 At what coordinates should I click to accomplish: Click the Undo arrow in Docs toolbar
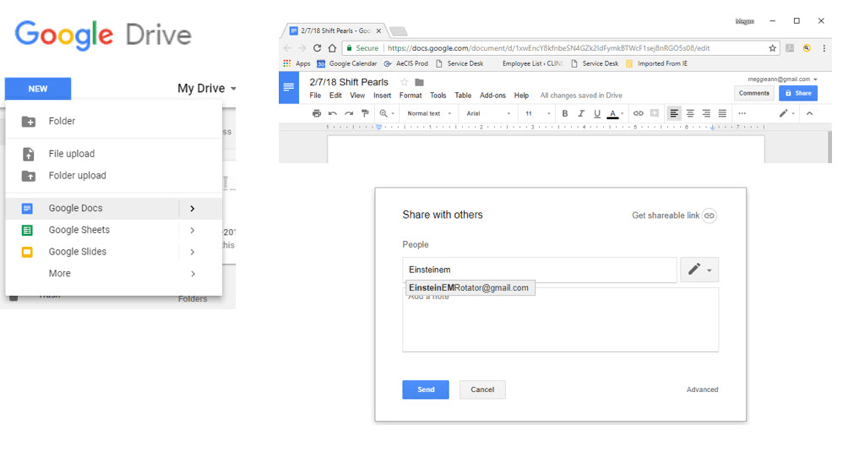333,113
